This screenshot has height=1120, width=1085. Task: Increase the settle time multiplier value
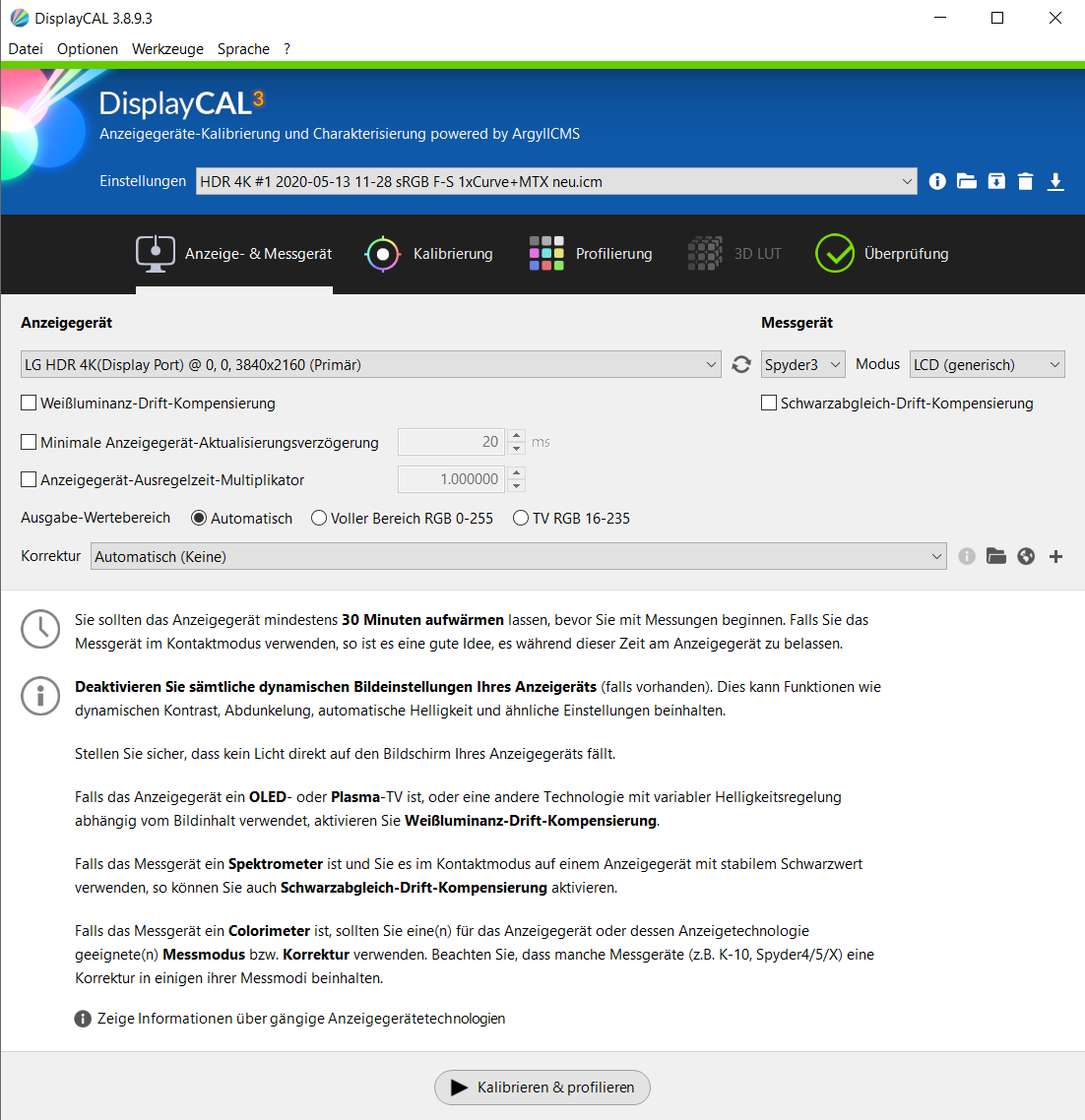pyautogui.click(x=517, y=472)
